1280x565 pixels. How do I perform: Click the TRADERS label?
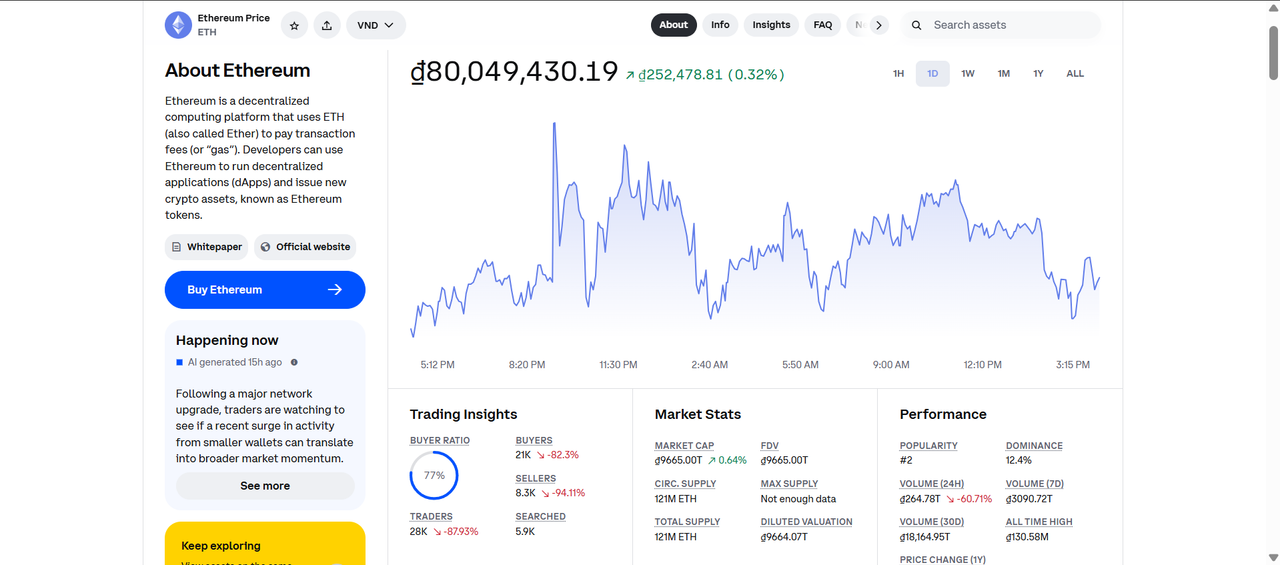[x=431, y=517]
